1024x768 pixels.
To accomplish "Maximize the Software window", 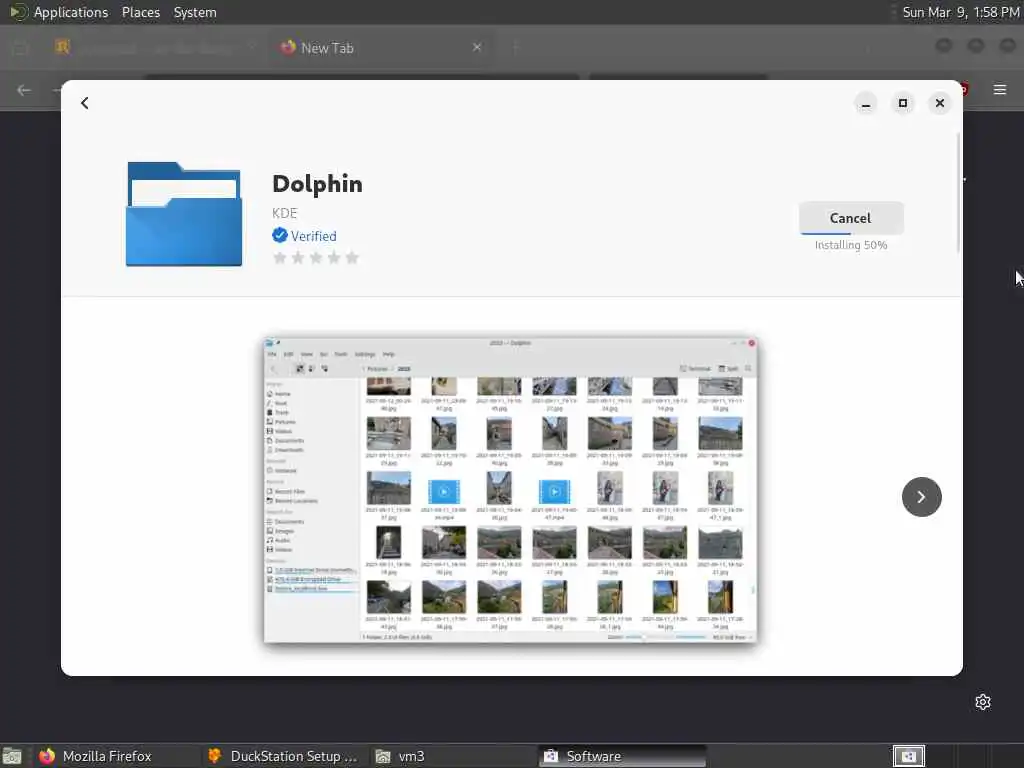I will pos(903,103).
